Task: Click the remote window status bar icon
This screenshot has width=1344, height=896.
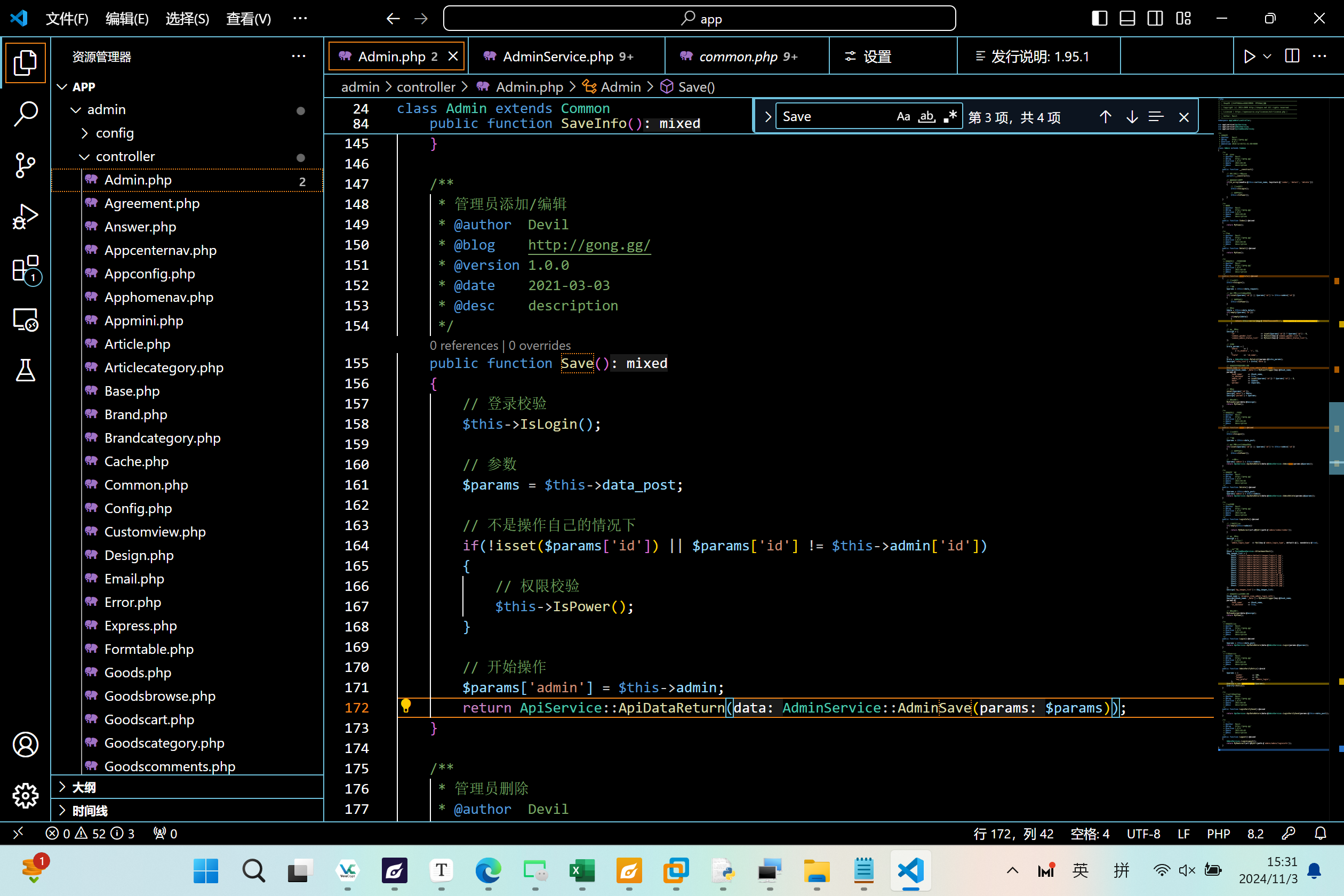Action: [18, 834]
